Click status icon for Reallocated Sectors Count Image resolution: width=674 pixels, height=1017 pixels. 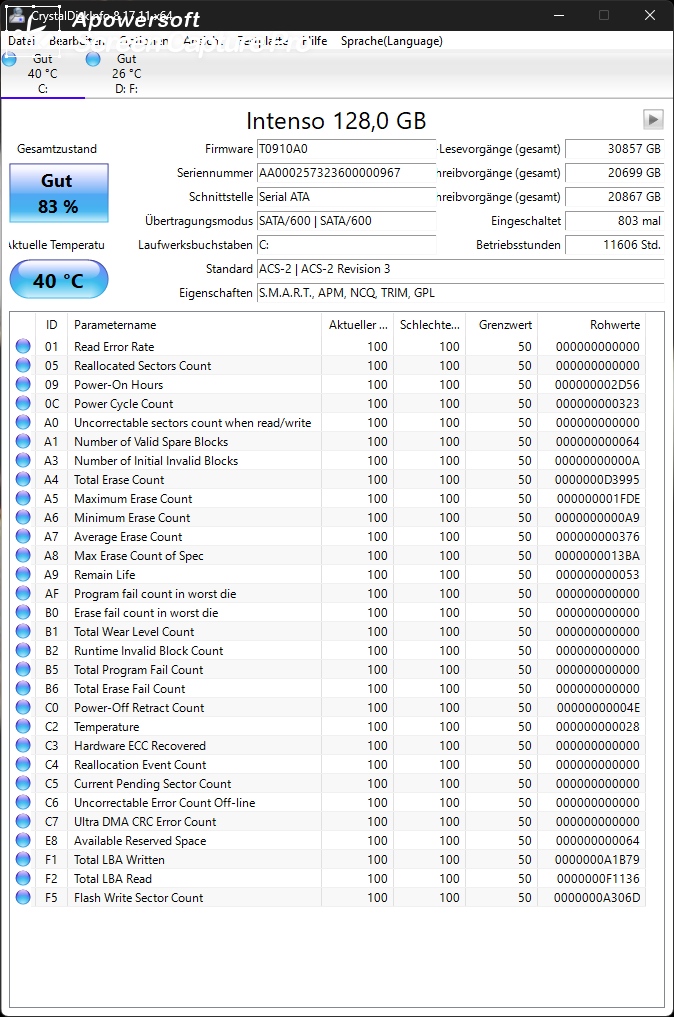coord(23,365)
